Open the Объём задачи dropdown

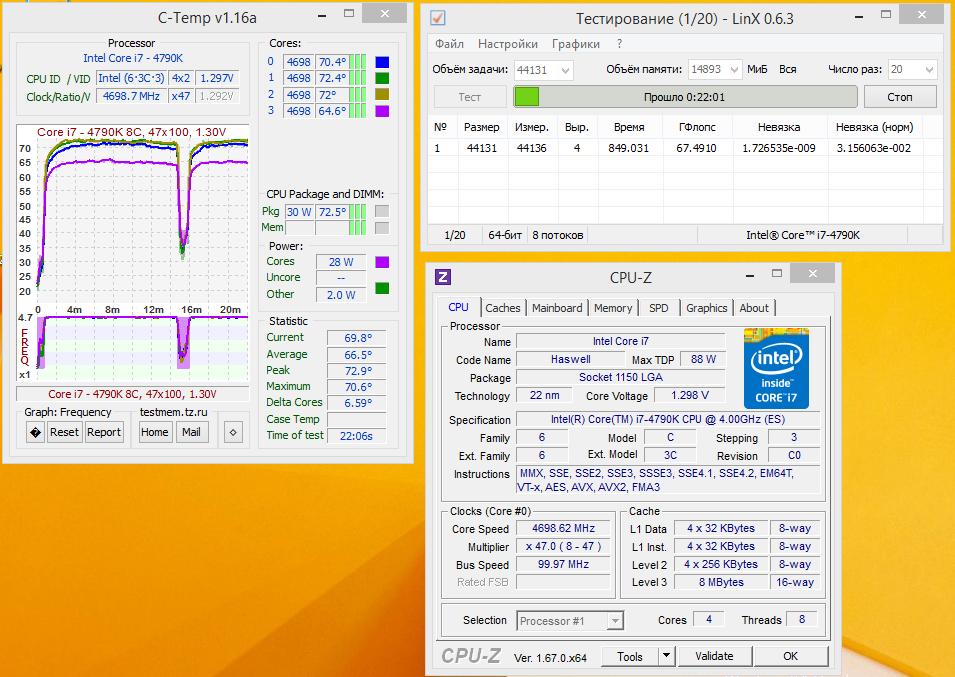565,70
